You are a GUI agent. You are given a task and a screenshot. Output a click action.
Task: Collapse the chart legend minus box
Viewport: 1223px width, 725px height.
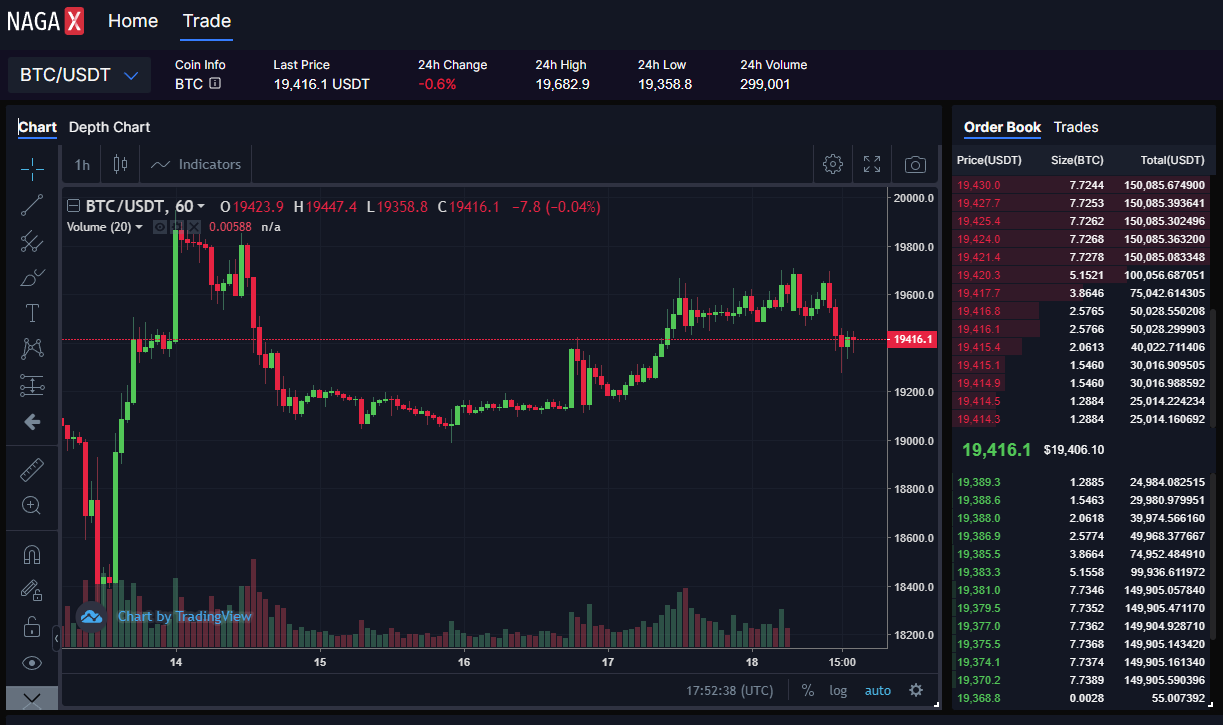click(73, 207)
